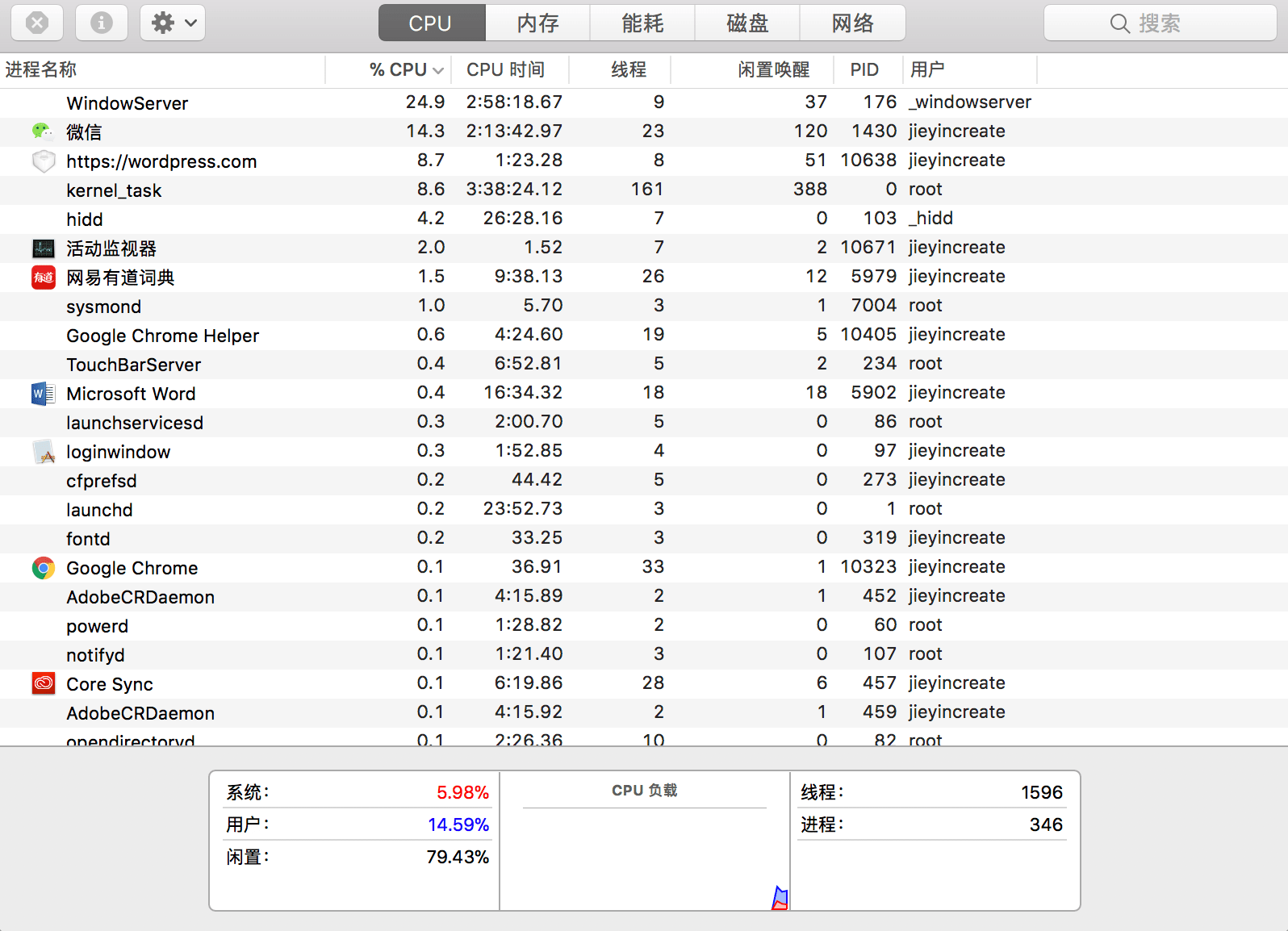
Task: Click the loginwindow icon
Action: 43,451
